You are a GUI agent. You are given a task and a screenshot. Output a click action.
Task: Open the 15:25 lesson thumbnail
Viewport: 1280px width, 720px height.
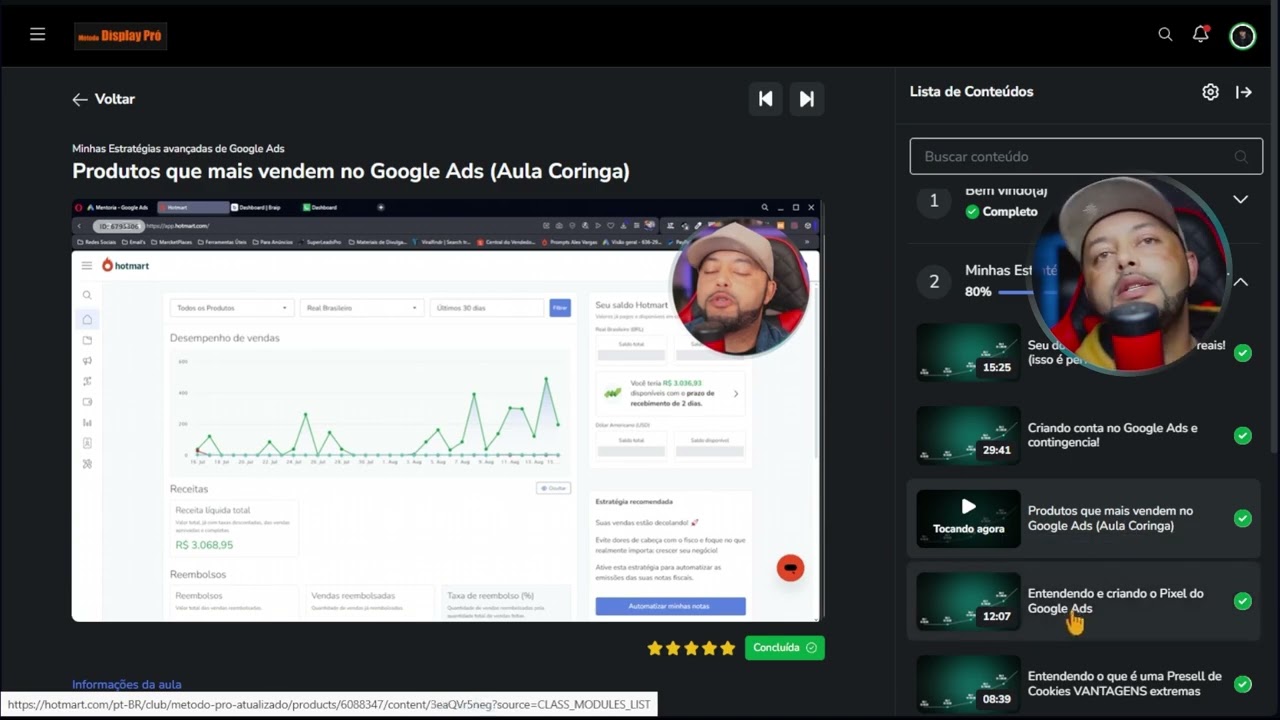[969, 352]
